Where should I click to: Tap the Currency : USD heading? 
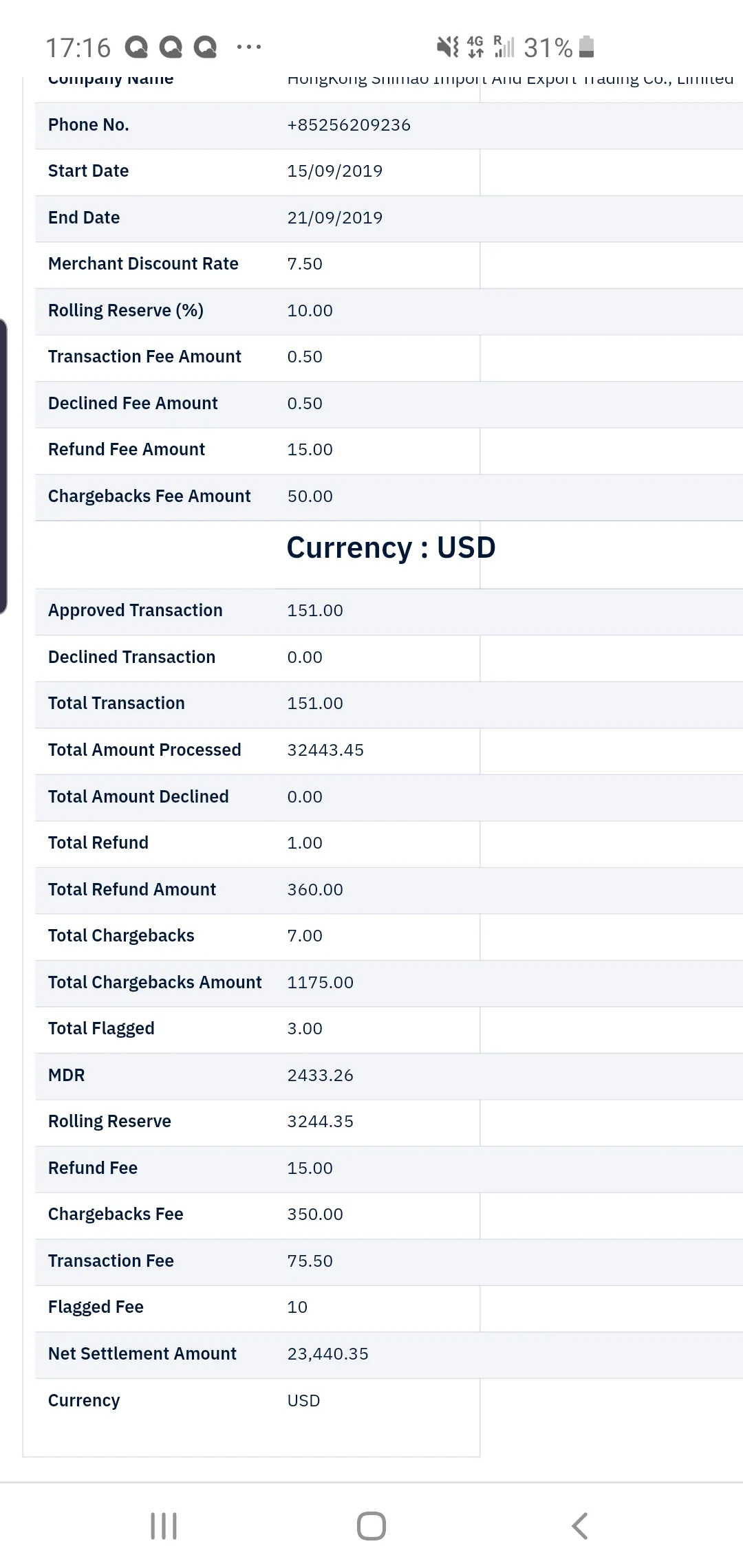point(391,547)
